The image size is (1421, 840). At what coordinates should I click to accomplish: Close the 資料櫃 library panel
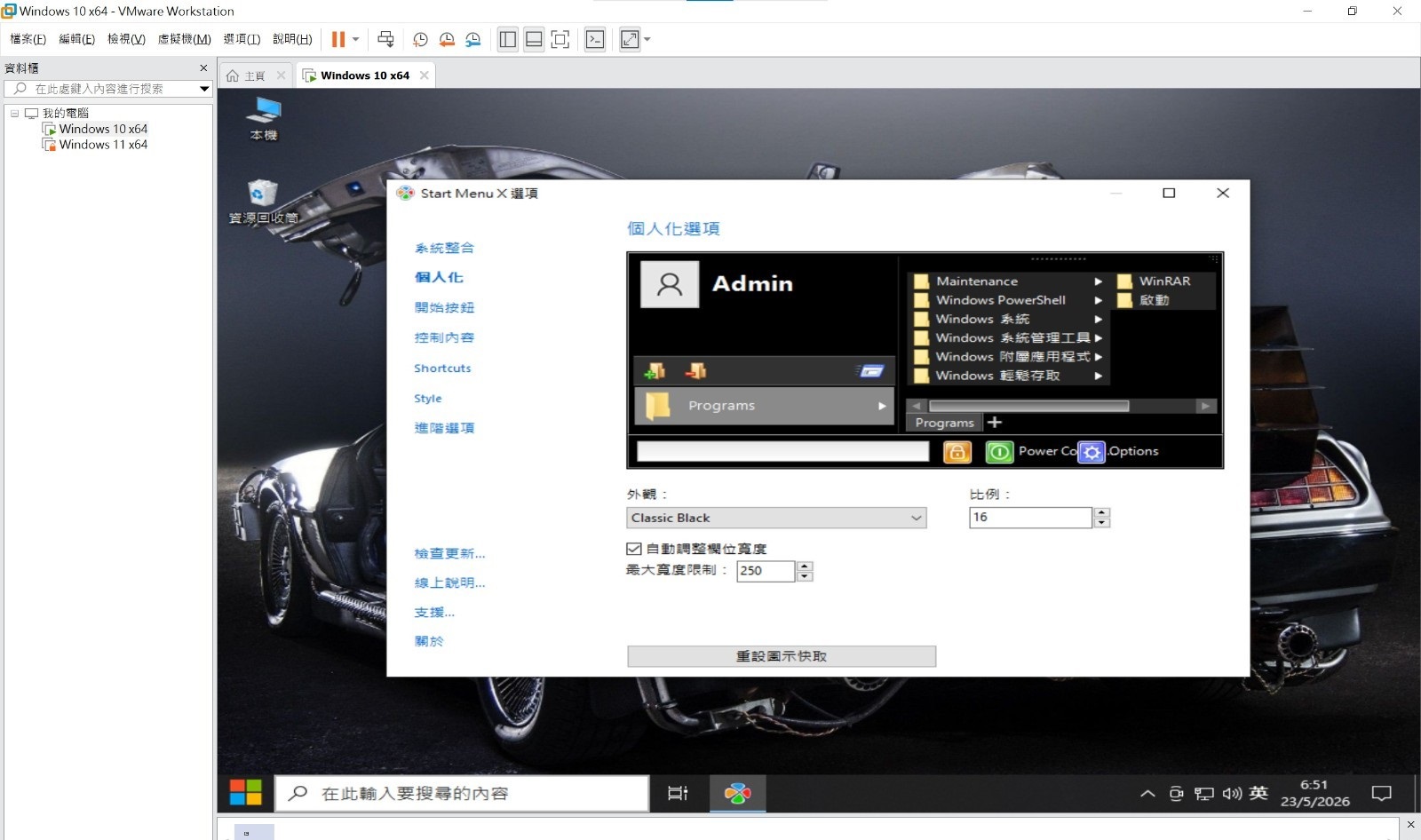pos(203,67)
